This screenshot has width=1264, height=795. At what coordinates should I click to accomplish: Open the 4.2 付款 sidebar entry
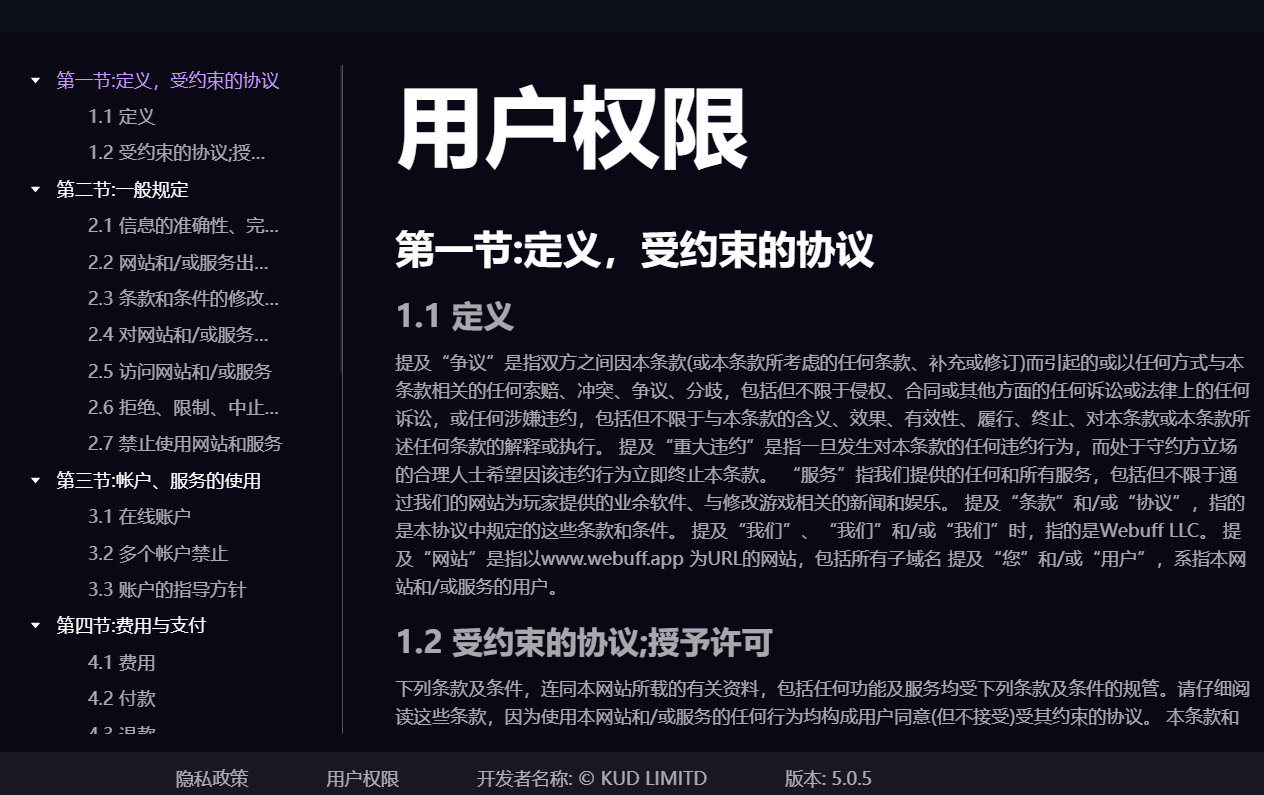[x=120, y=698]
